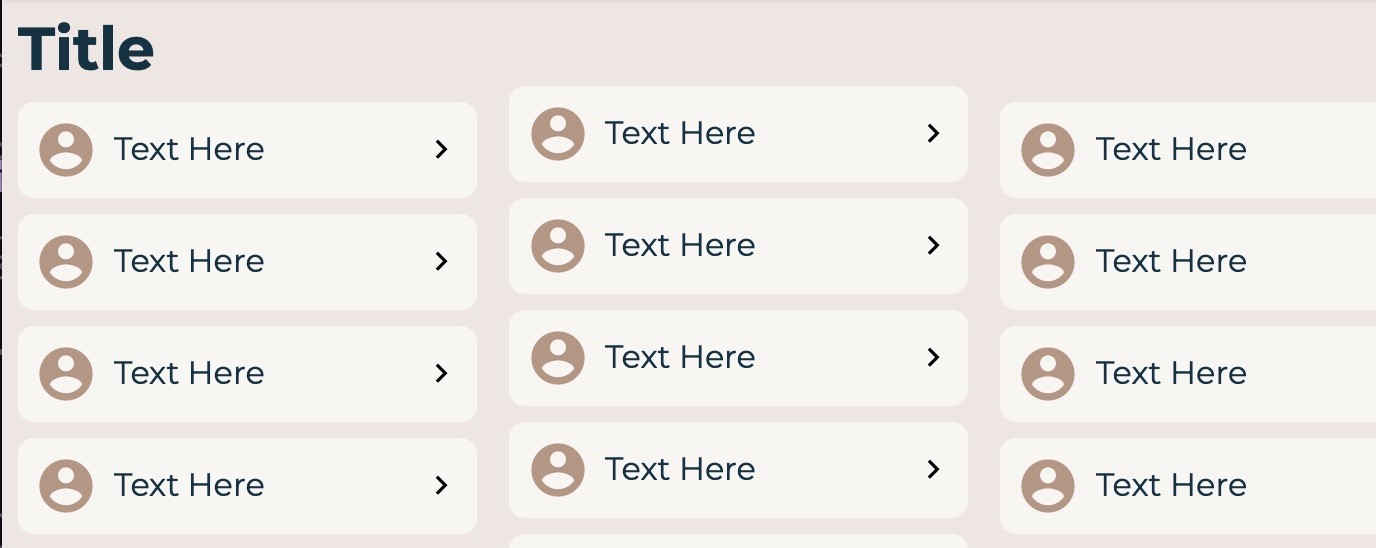Click avatar icon in fourth left-column card

point(66,486)
